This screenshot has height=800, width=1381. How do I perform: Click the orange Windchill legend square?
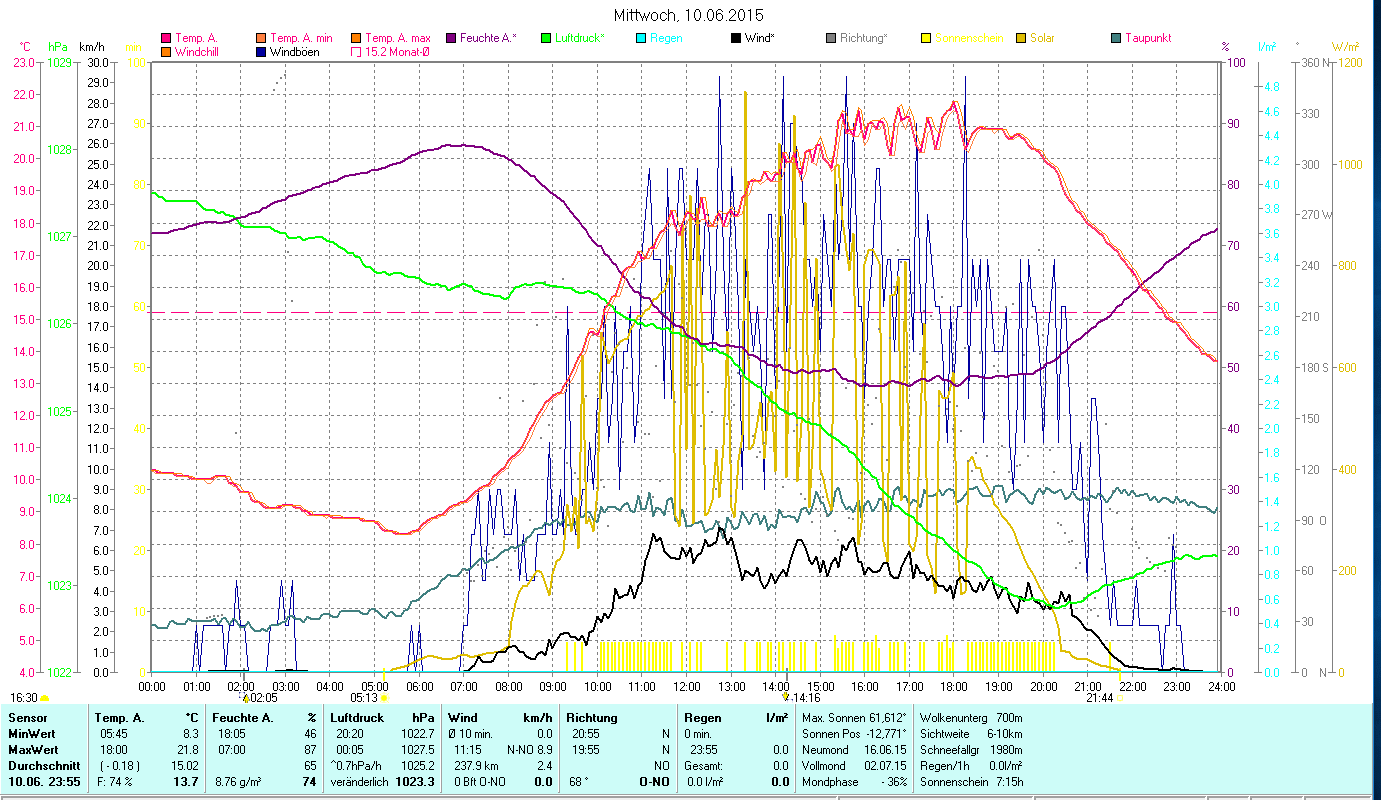tap(166, 51)
